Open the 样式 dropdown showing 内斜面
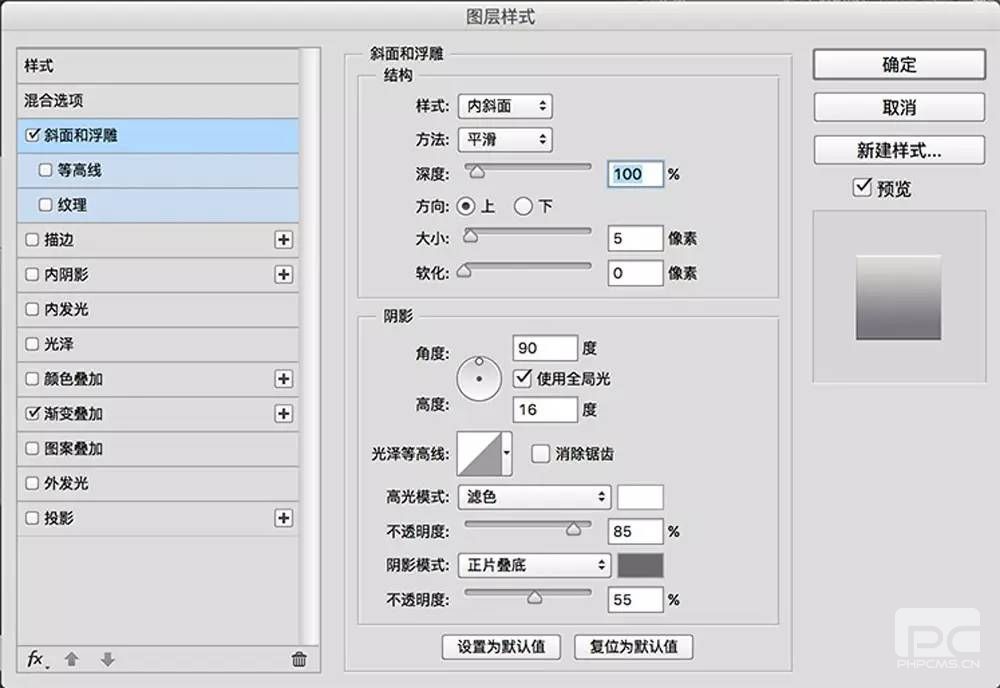 tap(505, 105)
